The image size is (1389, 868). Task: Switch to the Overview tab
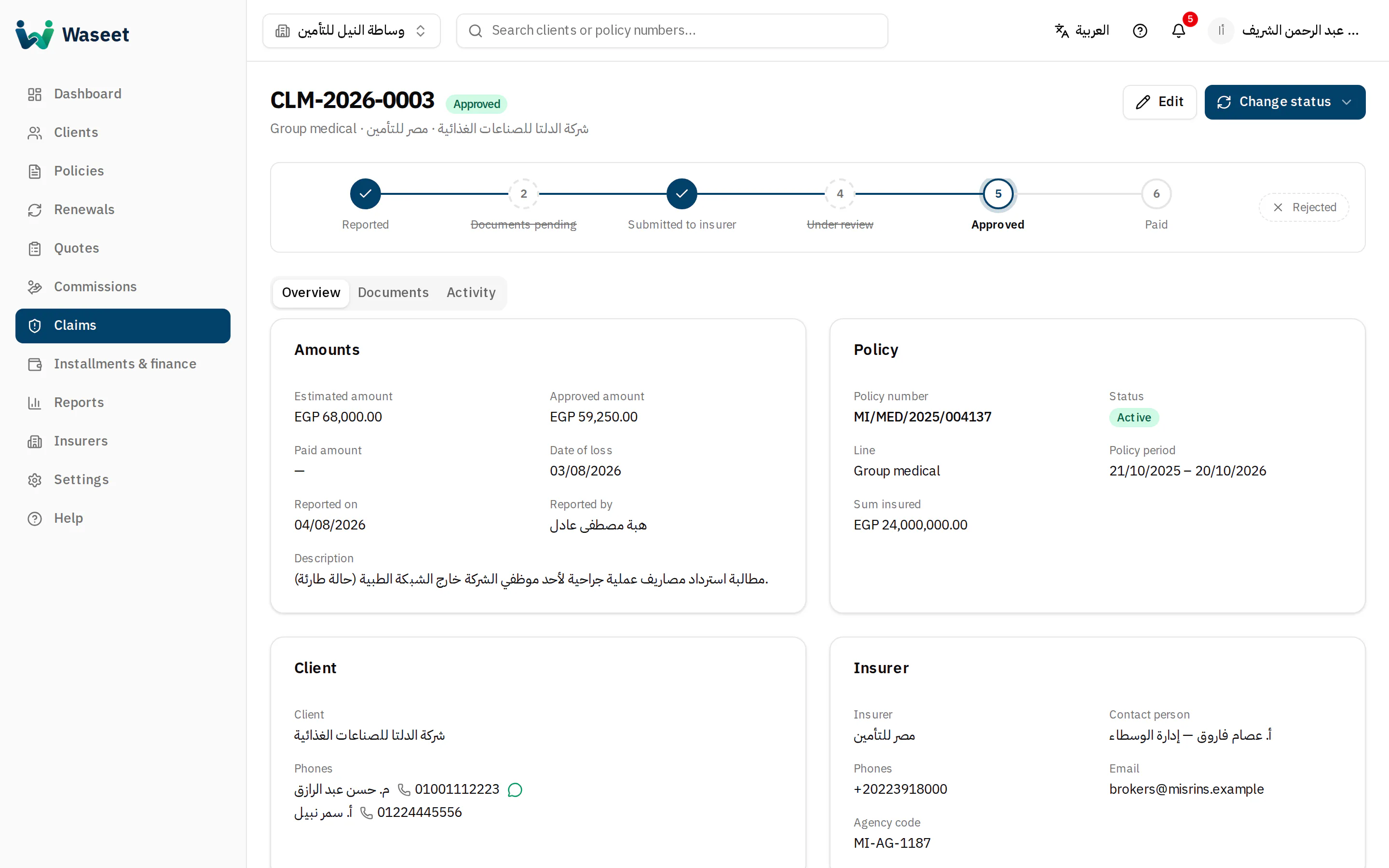tap(311, 293)
